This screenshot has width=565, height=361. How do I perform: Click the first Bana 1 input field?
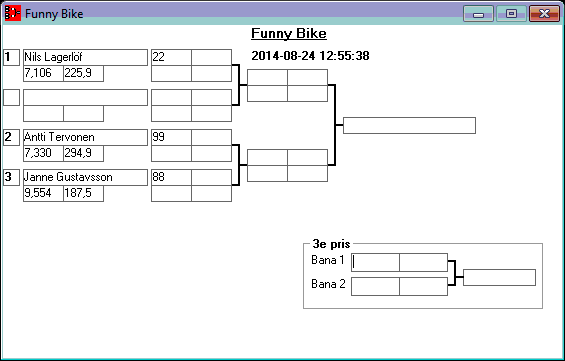click(x=375, y=262)
